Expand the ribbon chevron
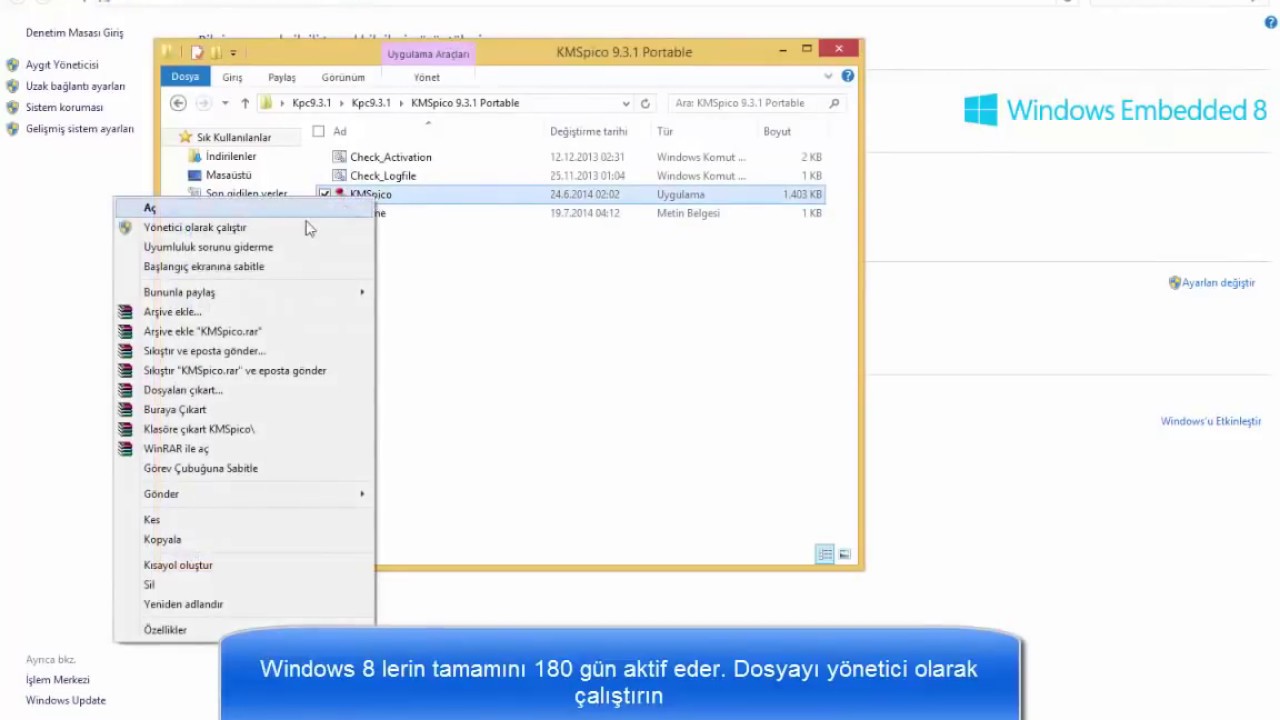The image size is (1280, 720). click(828, 76)
